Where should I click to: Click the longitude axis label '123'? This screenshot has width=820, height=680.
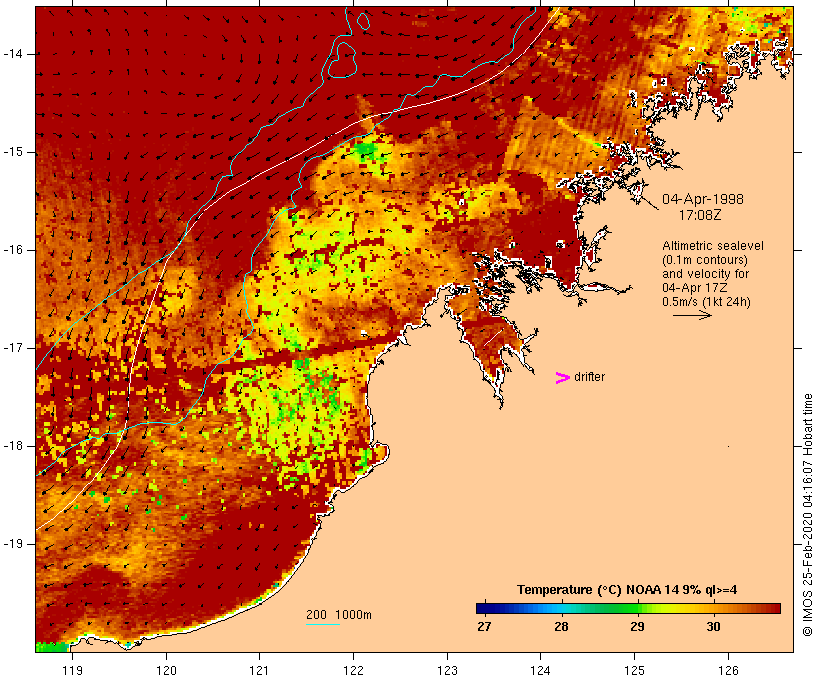coord(447,670)
